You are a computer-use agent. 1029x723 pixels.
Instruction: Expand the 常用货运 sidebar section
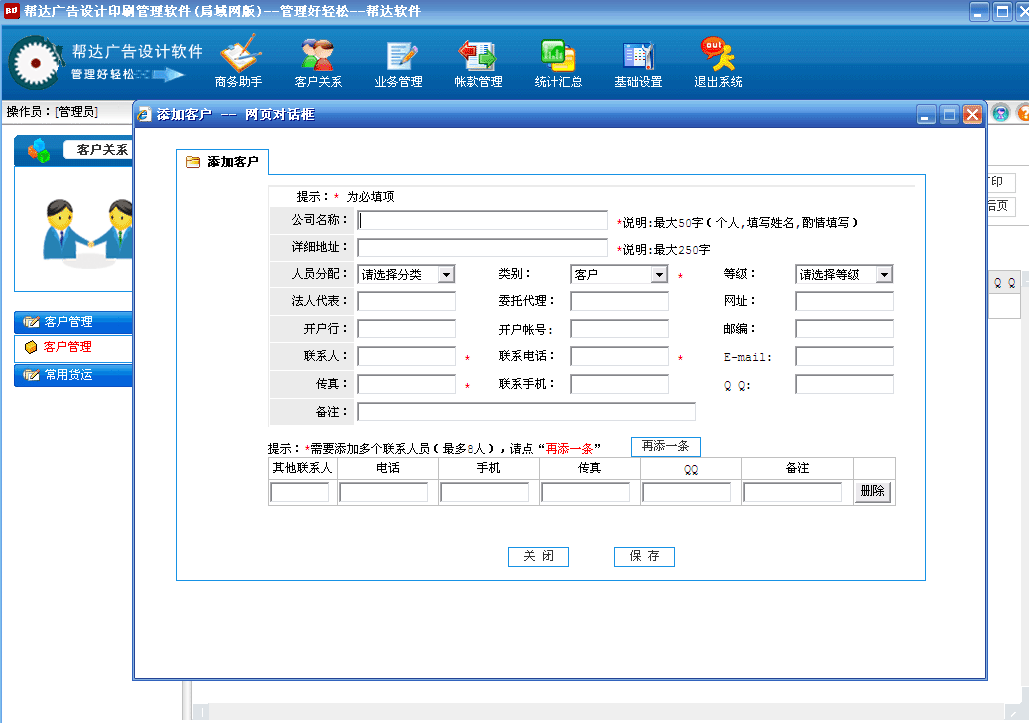pyautogui.click(x=74, y=375)
